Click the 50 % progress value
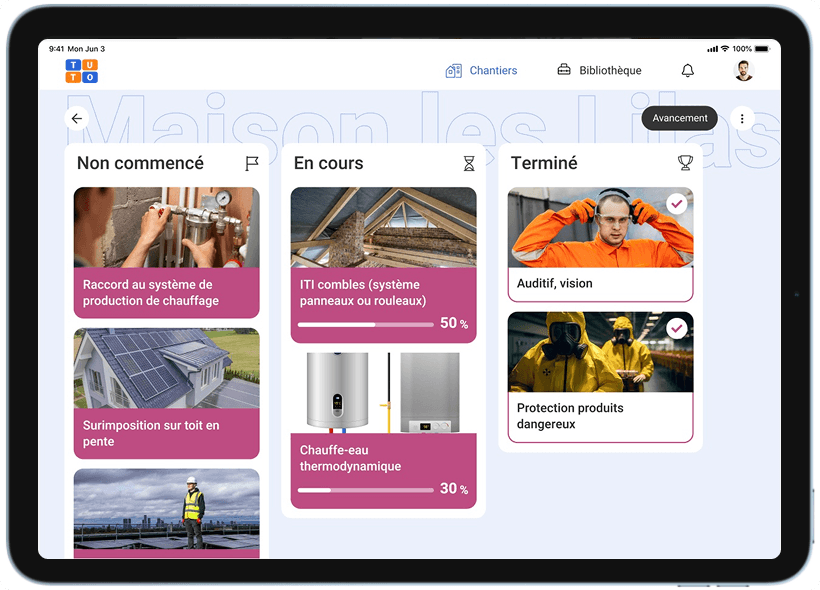 pos(453,323)
